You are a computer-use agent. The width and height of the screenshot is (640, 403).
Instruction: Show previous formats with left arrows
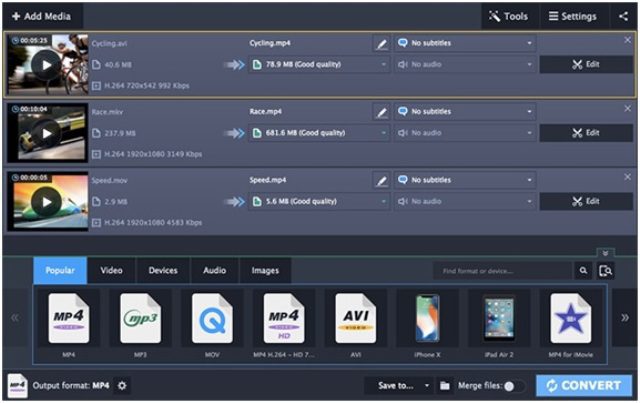coord(15,318)
